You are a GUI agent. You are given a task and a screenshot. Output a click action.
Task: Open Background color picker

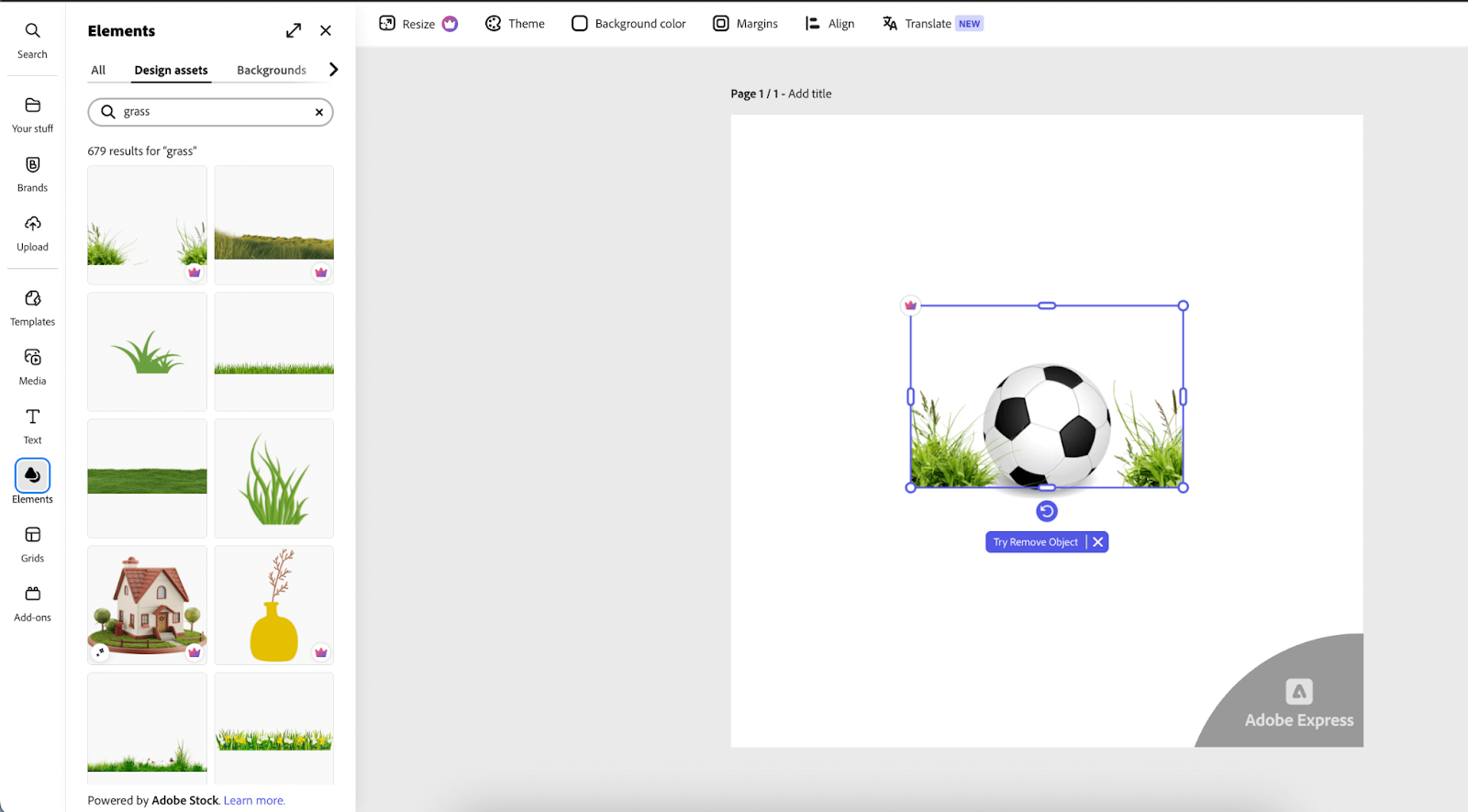(x=628, y=24)
